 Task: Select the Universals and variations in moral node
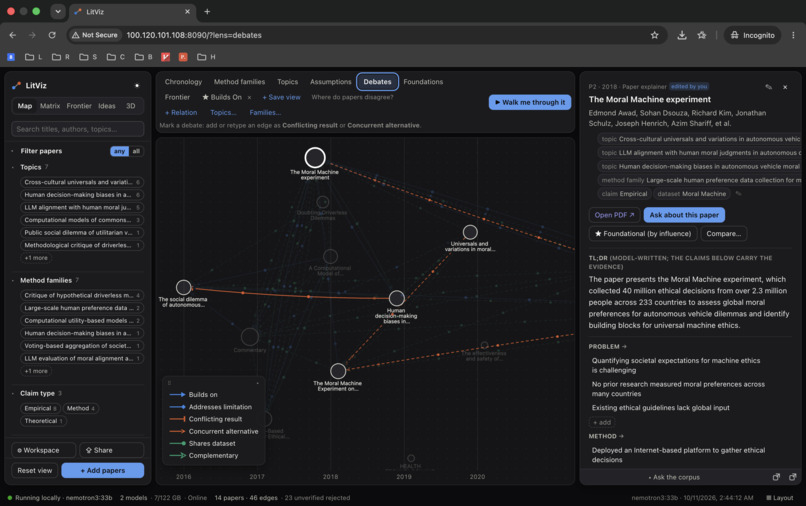[x=470, y=232]
